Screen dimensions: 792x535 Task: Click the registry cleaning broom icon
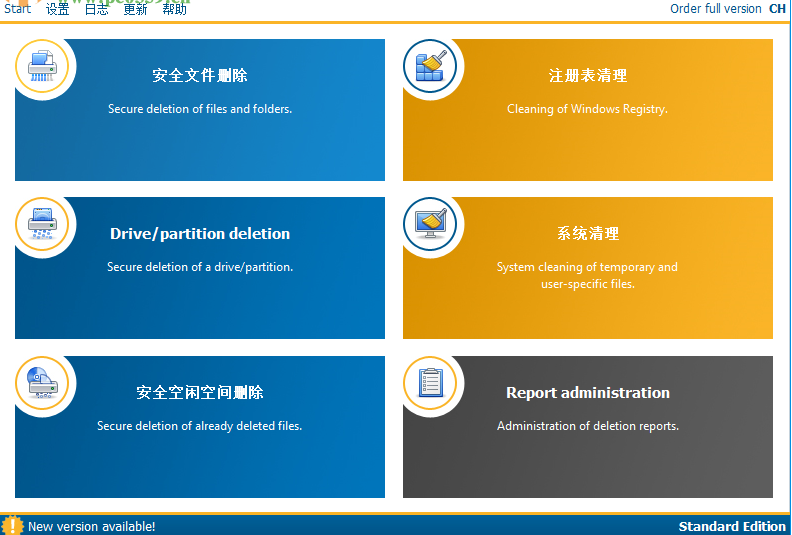pos(430,66)
